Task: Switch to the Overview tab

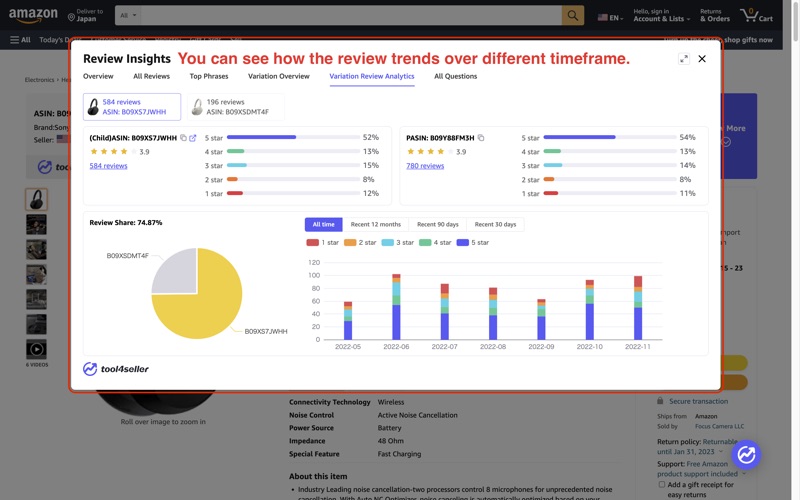Action: (x=98, y=76)
